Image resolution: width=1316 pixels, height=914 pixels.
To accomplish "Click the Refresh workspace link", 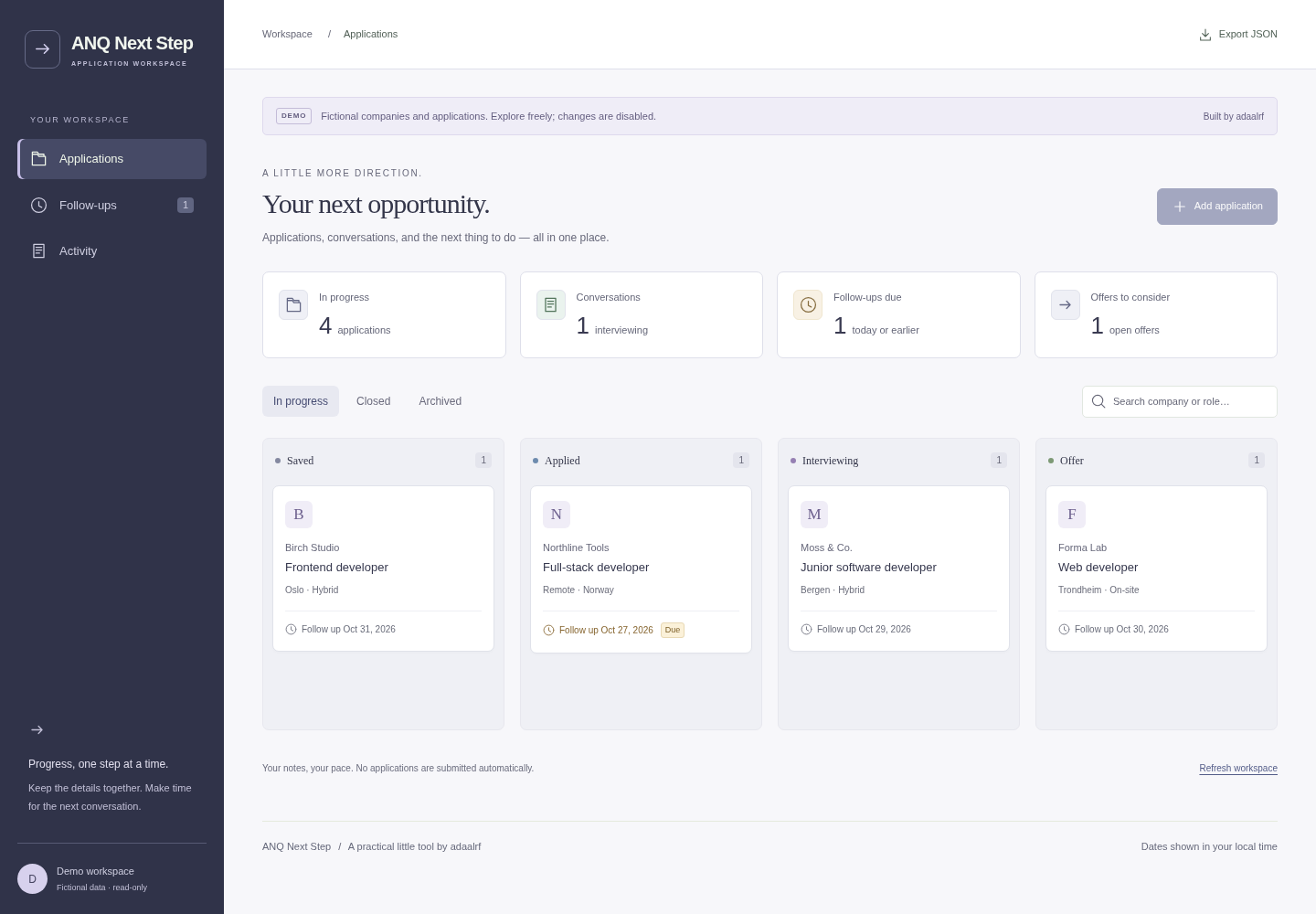I will point(1238,769).
